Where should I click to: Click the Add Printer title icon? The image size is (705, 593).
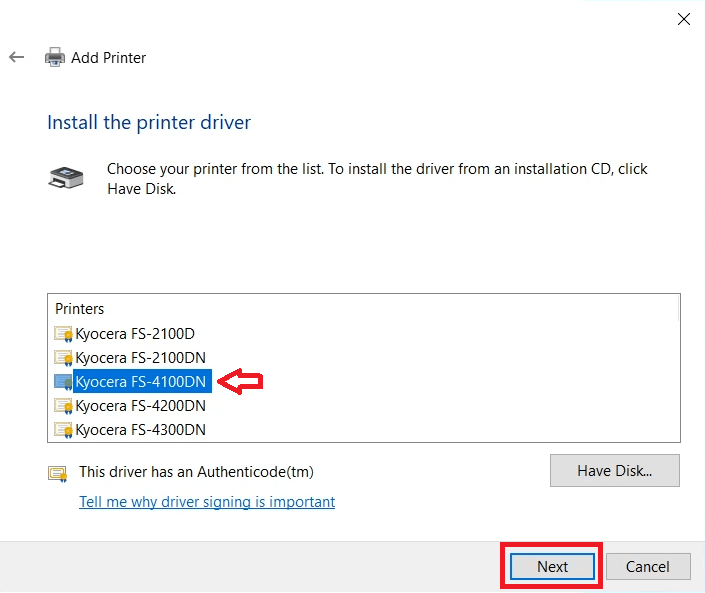tap(55, 57)
